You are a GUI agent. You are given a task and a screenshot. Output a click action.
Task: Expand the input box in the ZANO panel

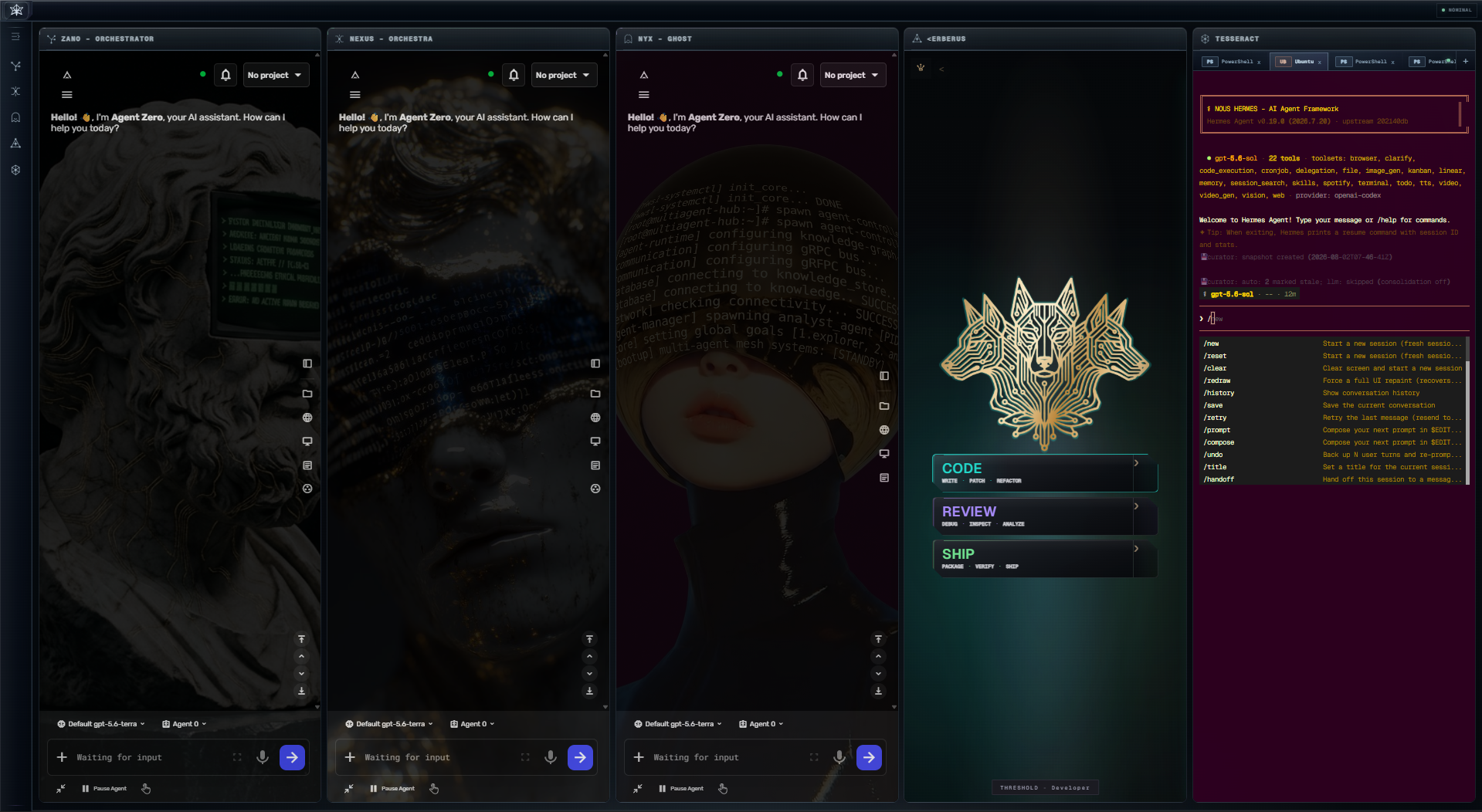coord(237,757)
